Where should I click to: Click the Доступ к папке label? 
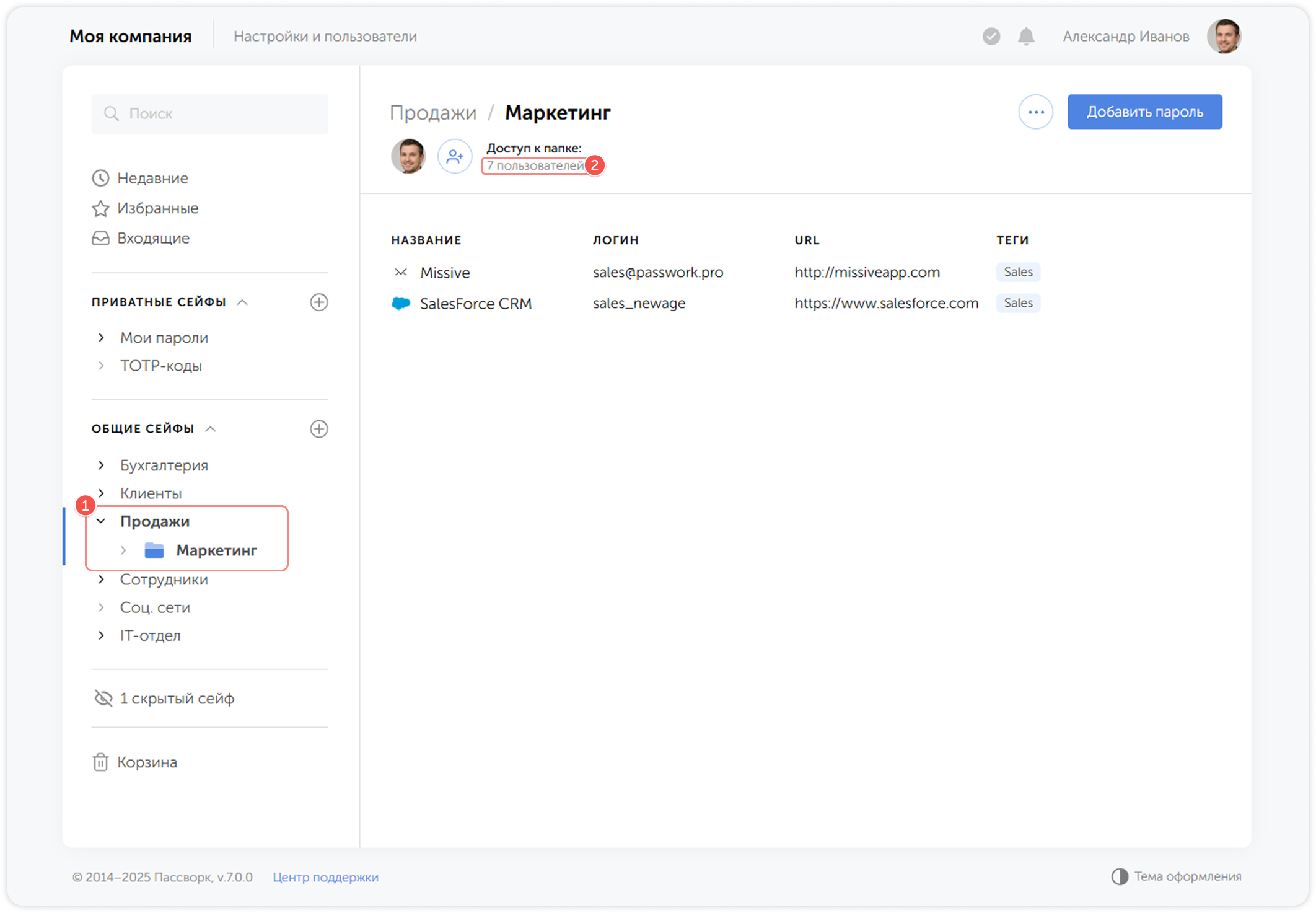click(x=533, y=148)
